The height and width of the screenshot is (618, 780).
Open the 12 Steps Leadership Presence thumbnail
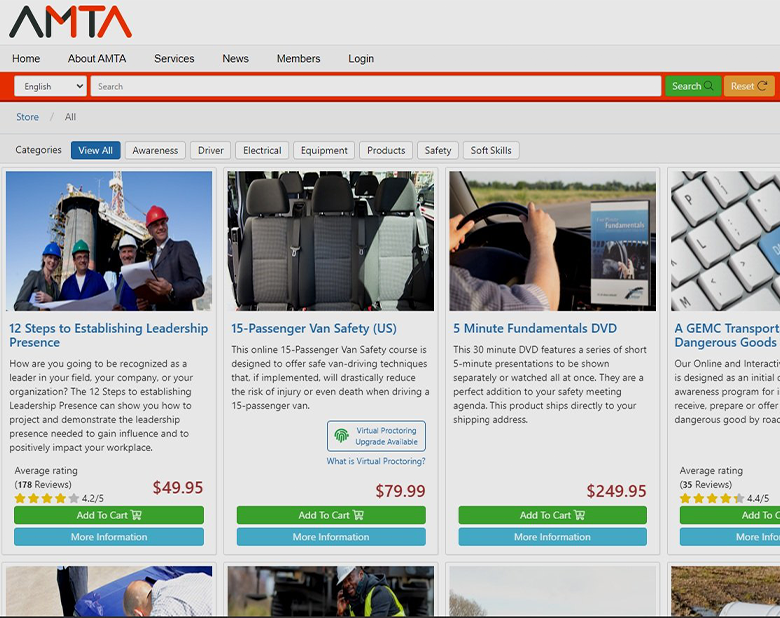109,241
